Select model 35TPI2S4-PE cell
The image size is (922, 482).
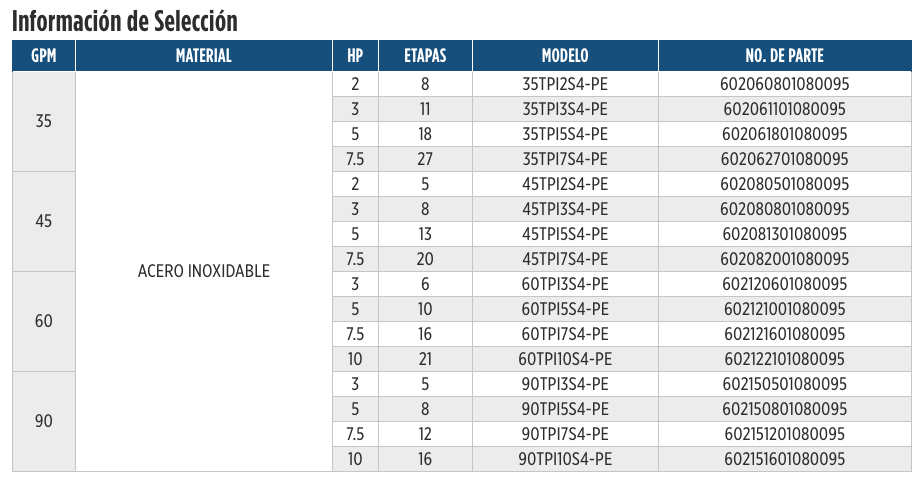tap(565, 84)
